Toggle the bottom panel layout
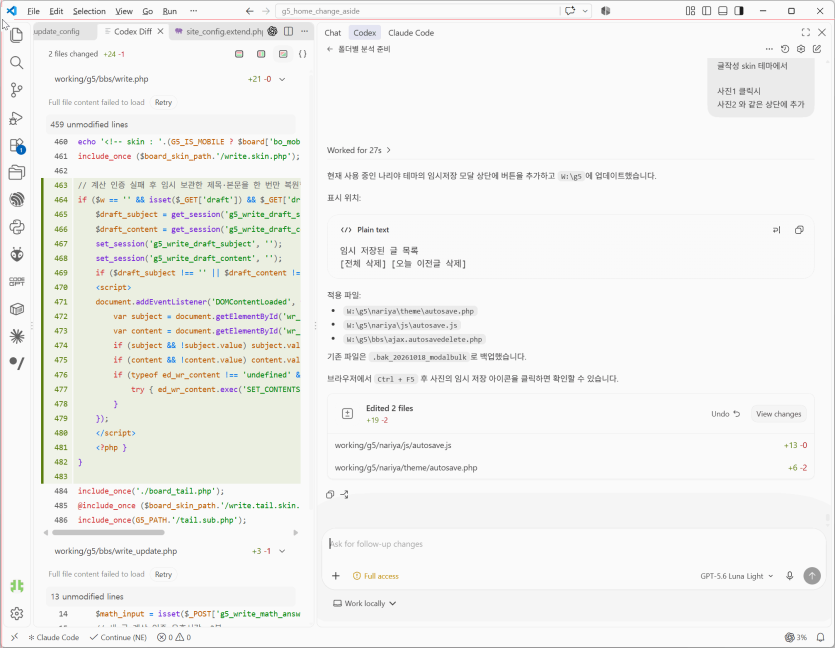This screenshot has width=835, height=648. (x=723, y=11)
